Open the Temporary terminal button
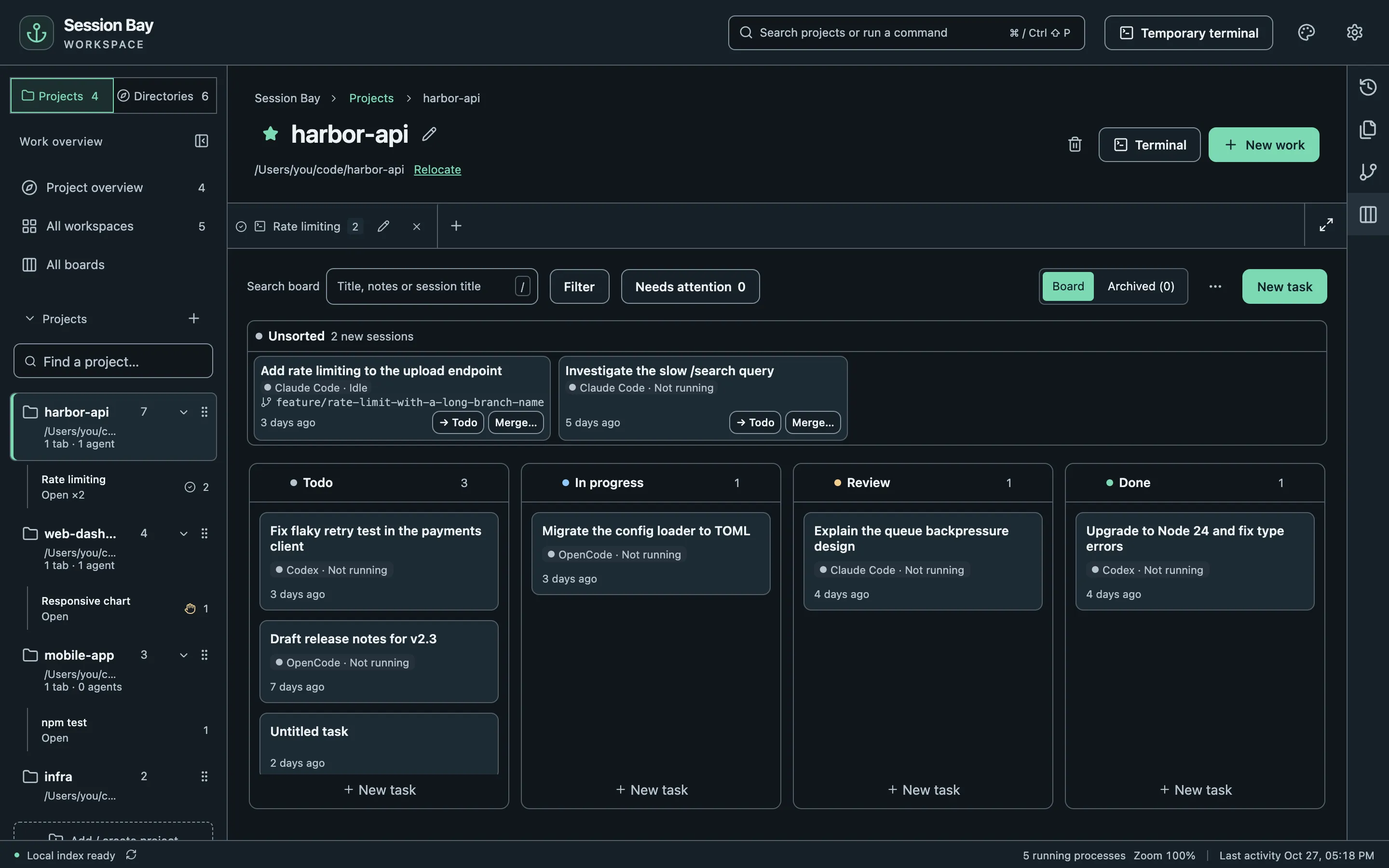Viewport: 1389px width, 868px height. tap(1188, 33)
